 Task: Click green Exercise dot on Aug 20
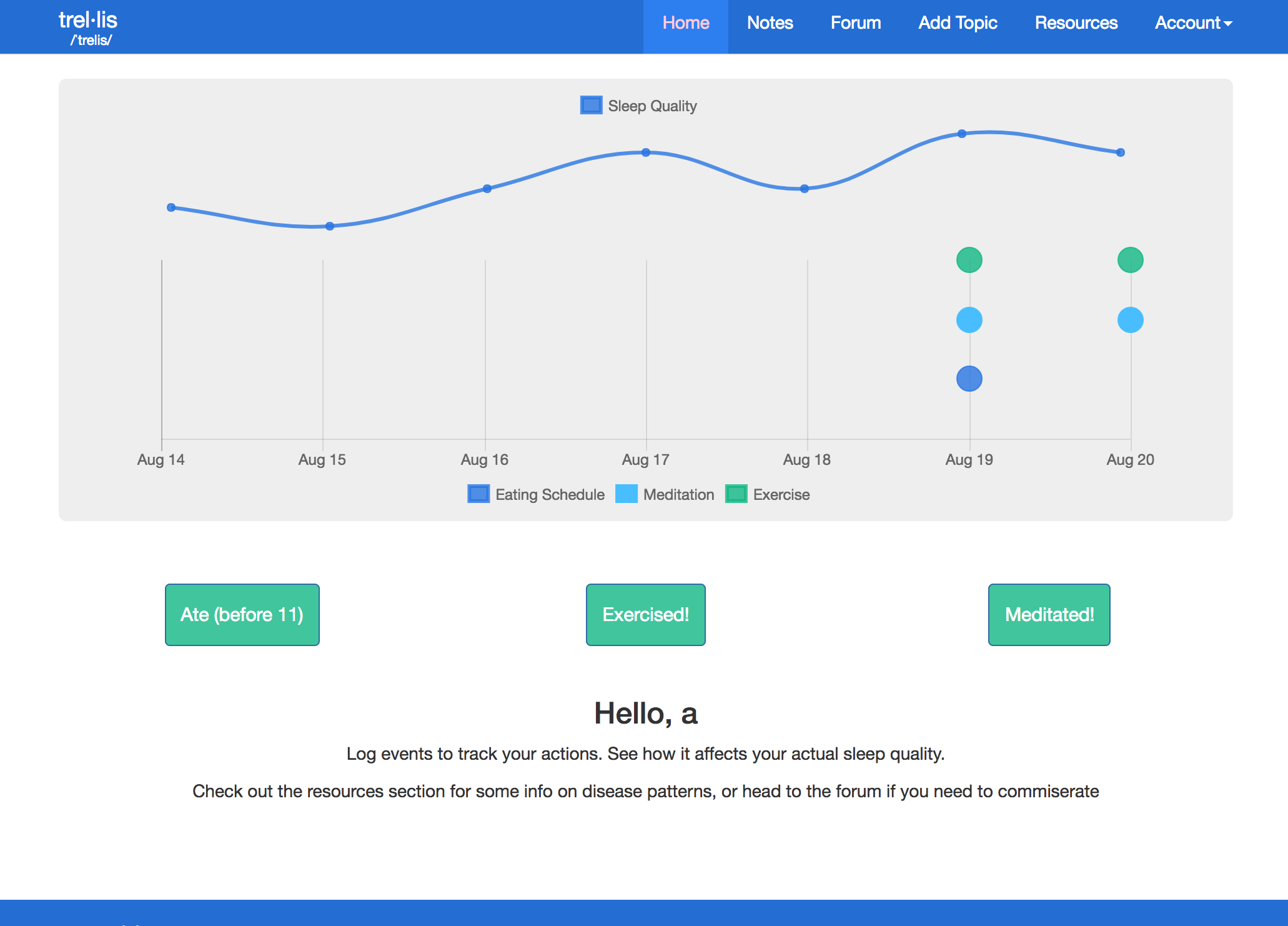1130,260
